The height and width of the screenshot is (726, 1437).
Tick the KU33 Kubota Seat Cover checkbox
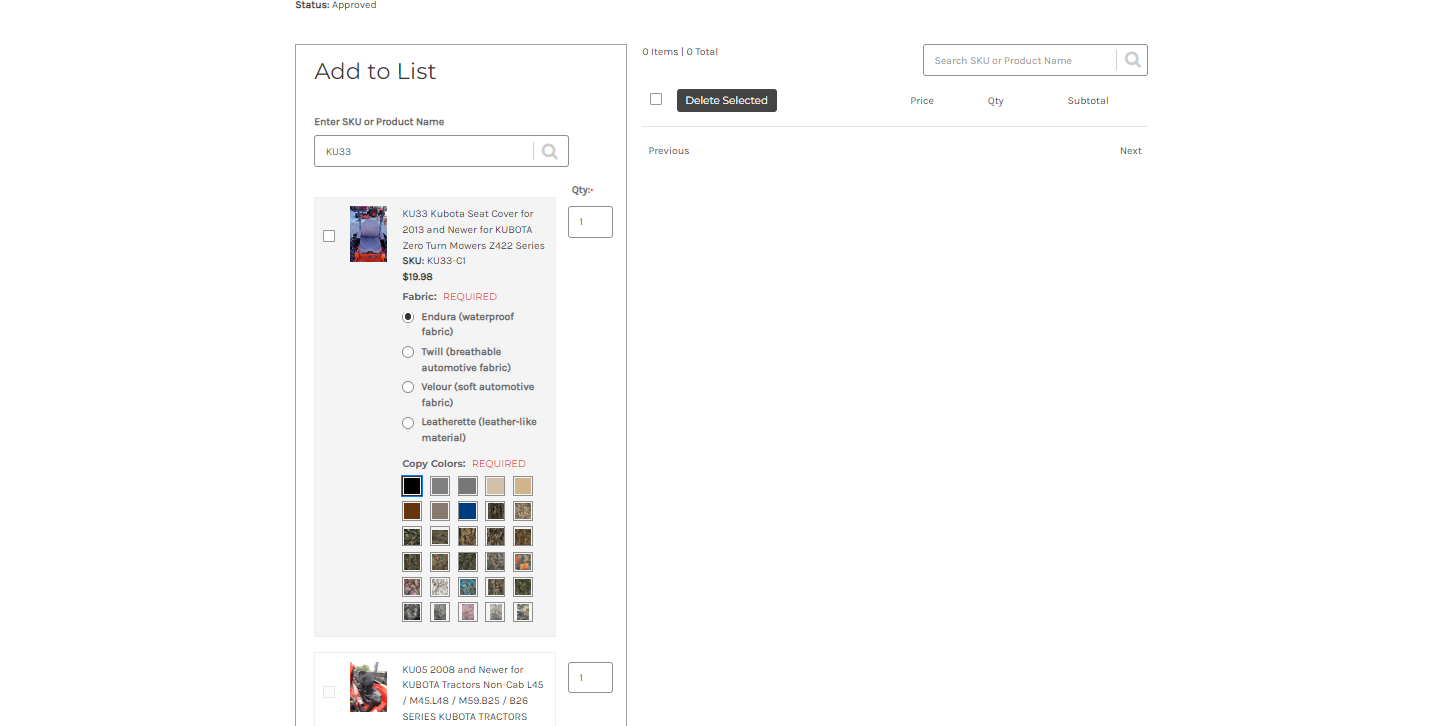click(x=329, y=236)
